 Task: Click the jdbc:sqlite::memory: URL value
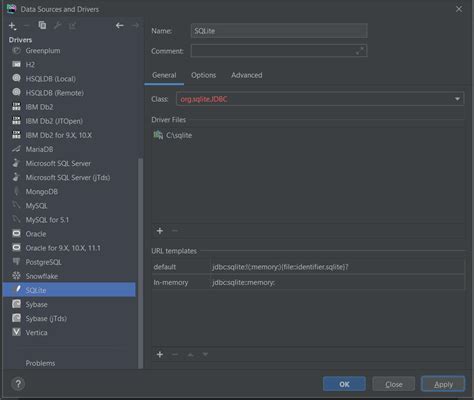243,283
